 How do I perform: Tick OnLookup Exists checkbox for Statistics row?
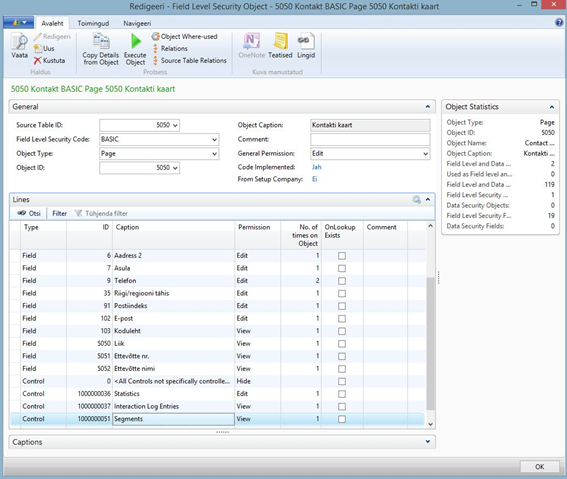coord(342,394)
